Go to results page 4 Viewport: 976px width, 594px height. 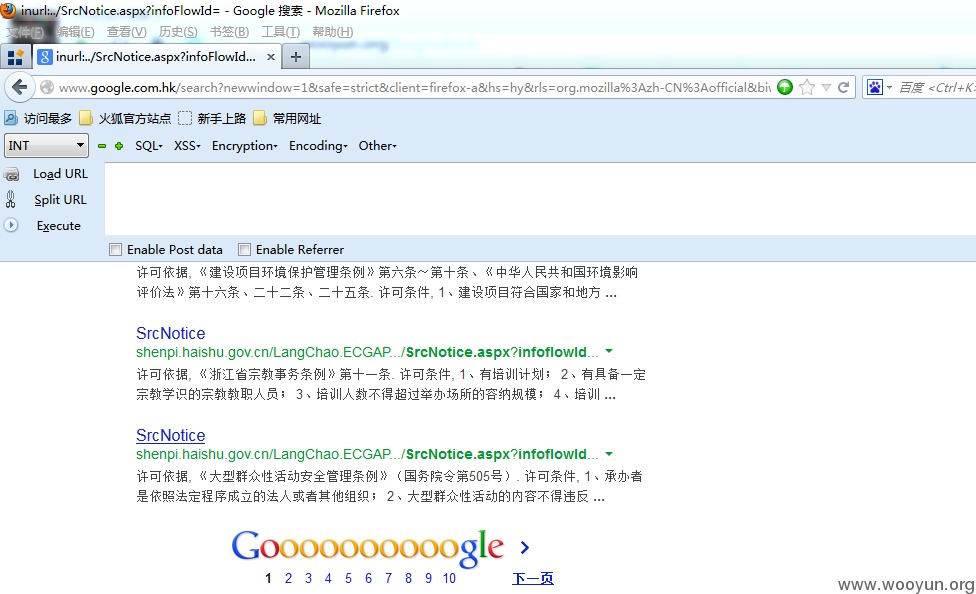[x=328, y=578]
